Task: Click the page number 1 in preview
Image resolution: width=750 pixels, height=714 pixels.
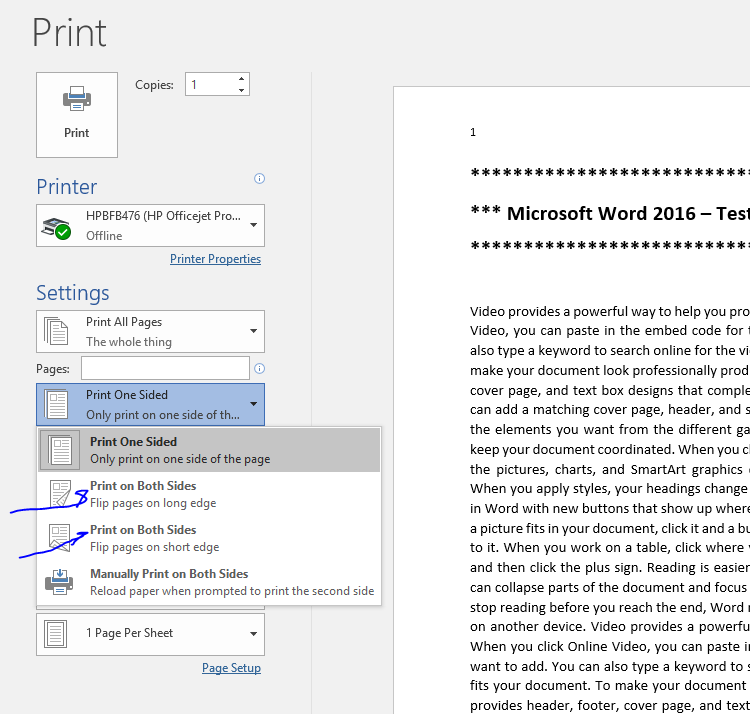Action: (473, 132)
